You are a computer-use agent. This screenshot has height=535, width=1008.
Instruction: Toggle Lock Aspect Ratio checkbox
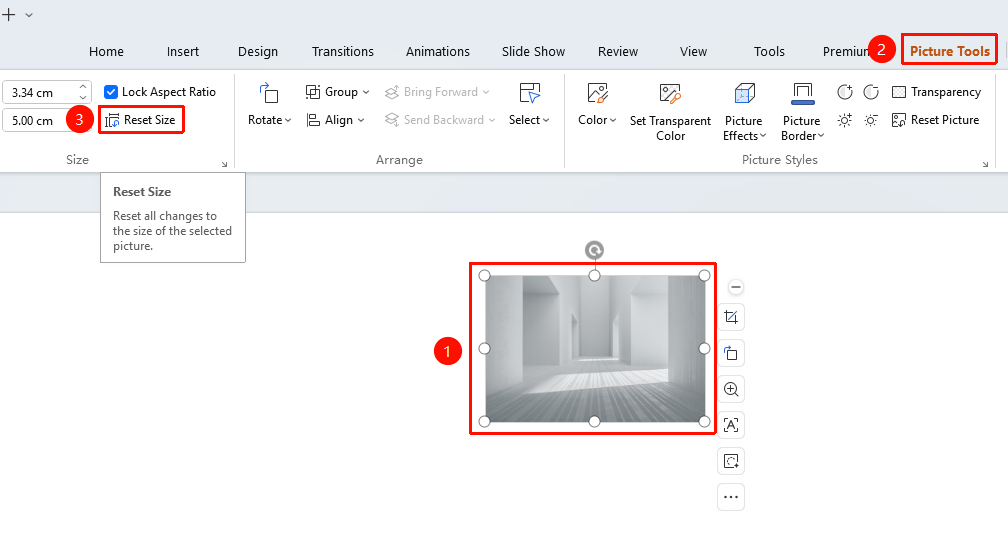[x=111, y=92]
